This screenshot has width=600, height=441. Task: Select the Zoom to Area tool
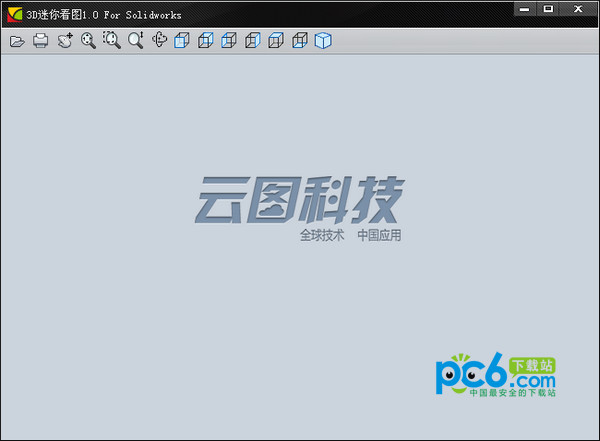pos(112,40)
